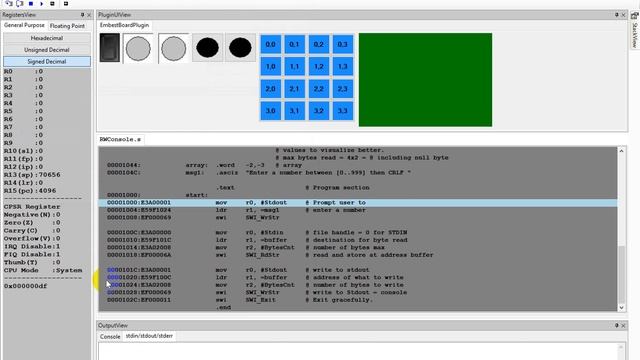Click keypad button 2,2
The height and width of the screenshot is (360, 640).
pos(318,89)
